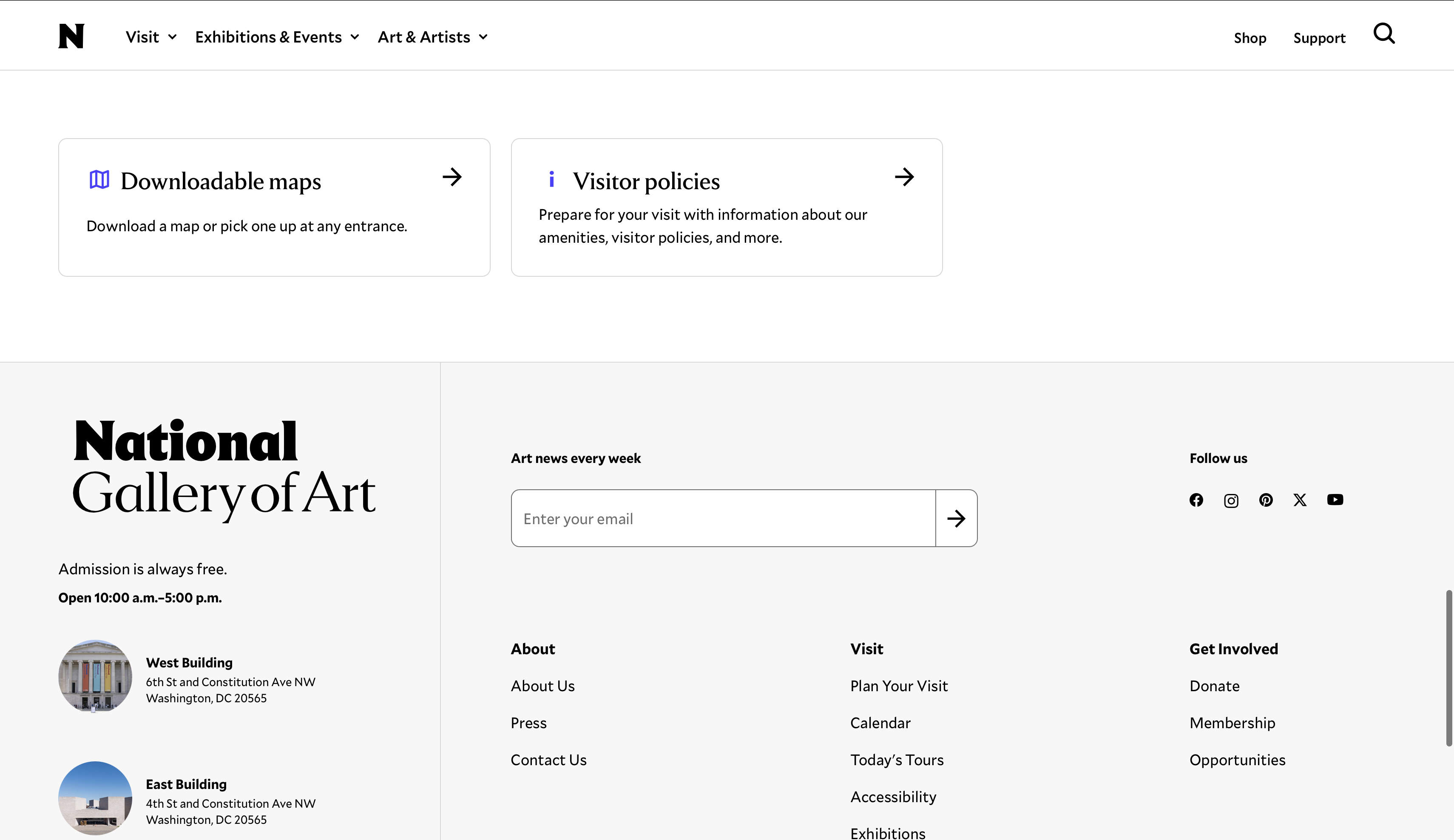Click the arrow on Visitor policies card
The height and width of the screenshot is (840, 1454).
click(905, 176)
